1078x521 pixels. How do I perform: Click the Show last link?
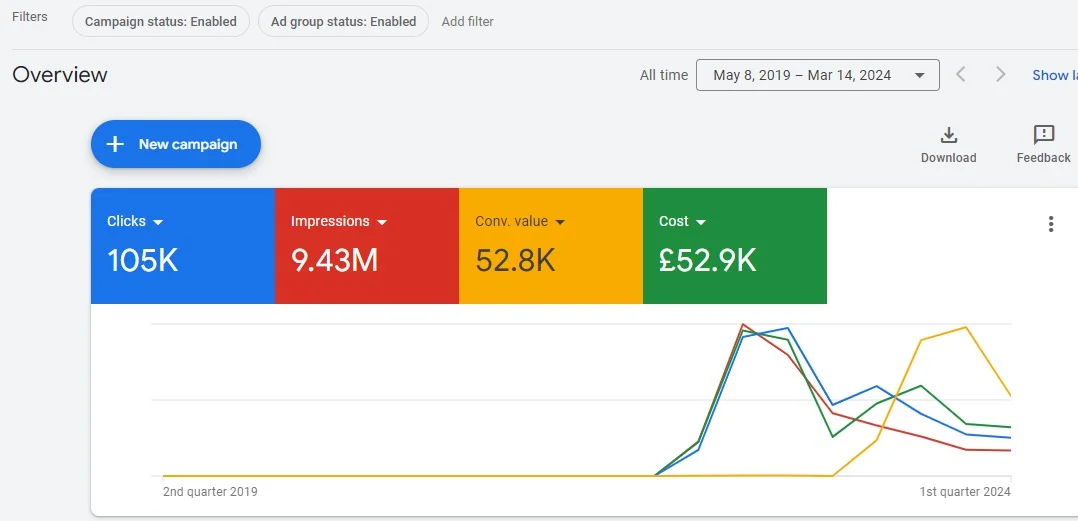point(1054,75)
